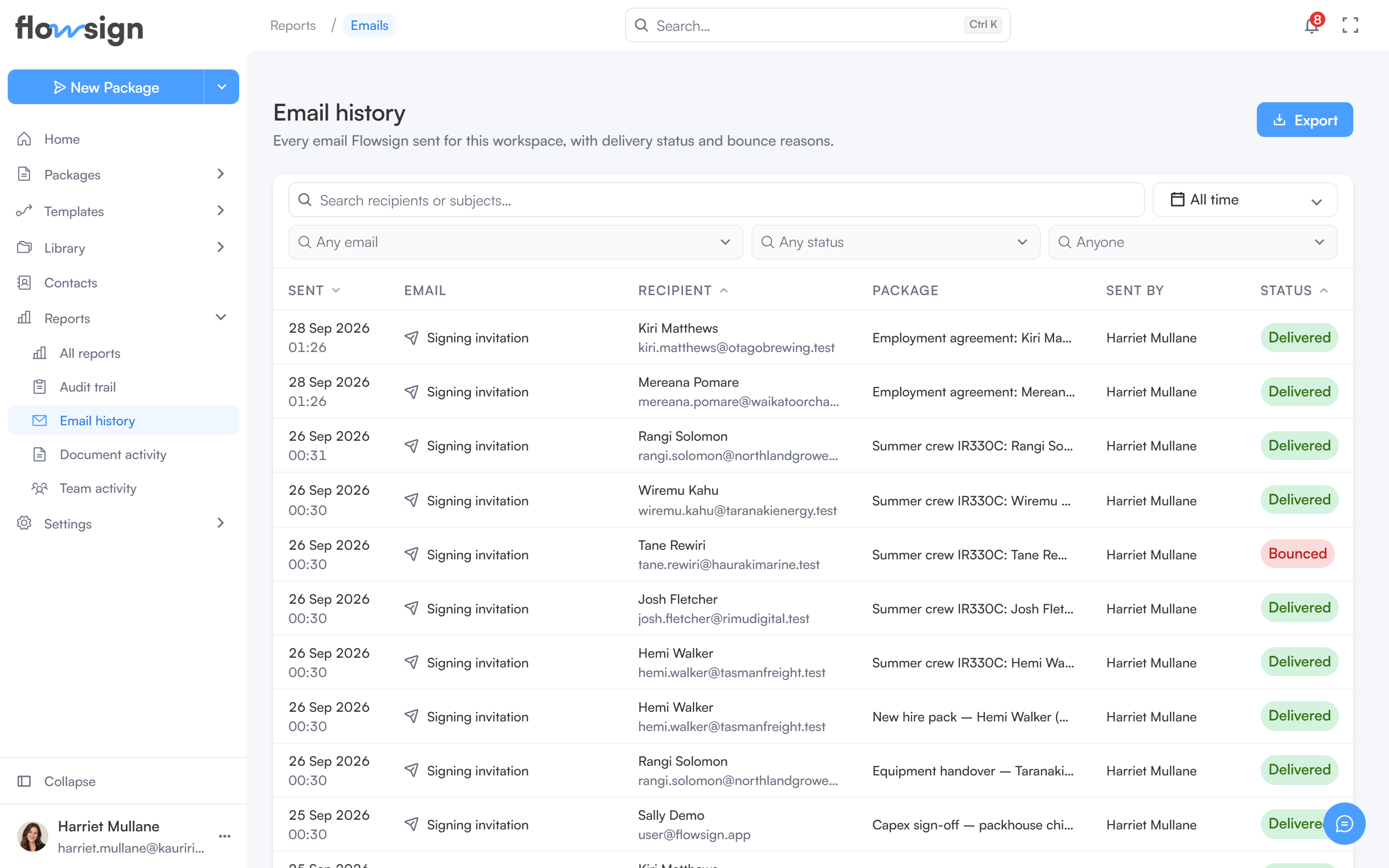Open the Anyone sender dropdown
This screenshot has height=868, width=1389.
tap(1193, 242)
